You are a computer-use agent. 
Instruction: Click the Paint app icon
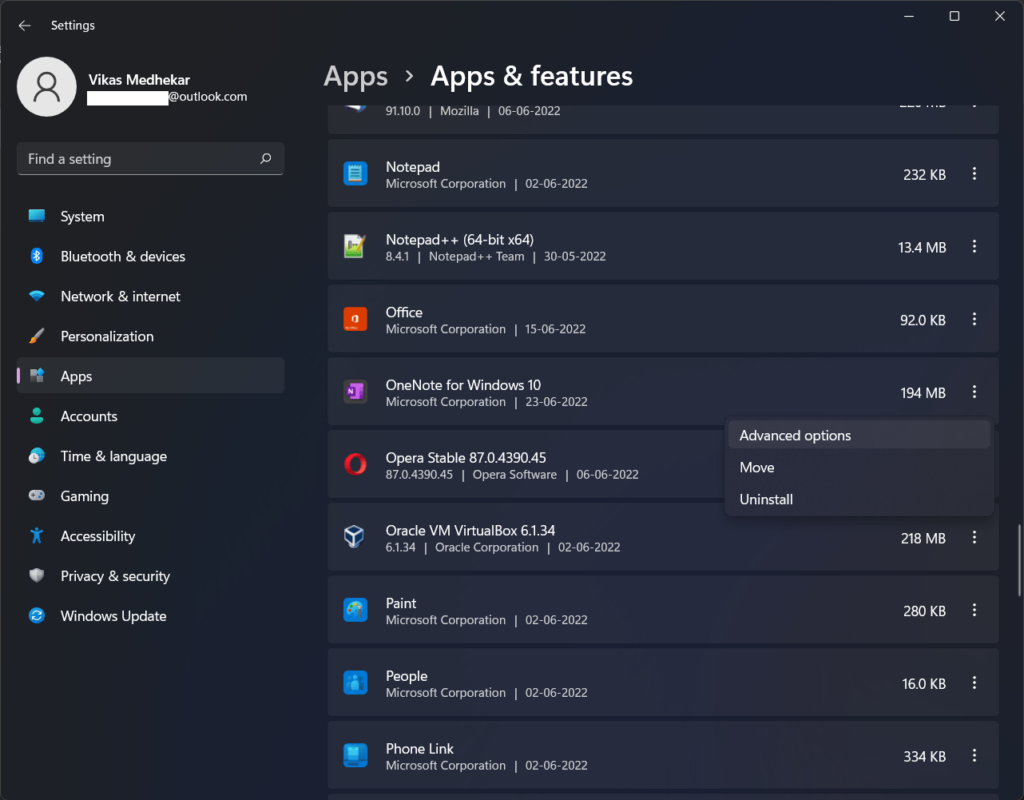click(x=355, y=610)
